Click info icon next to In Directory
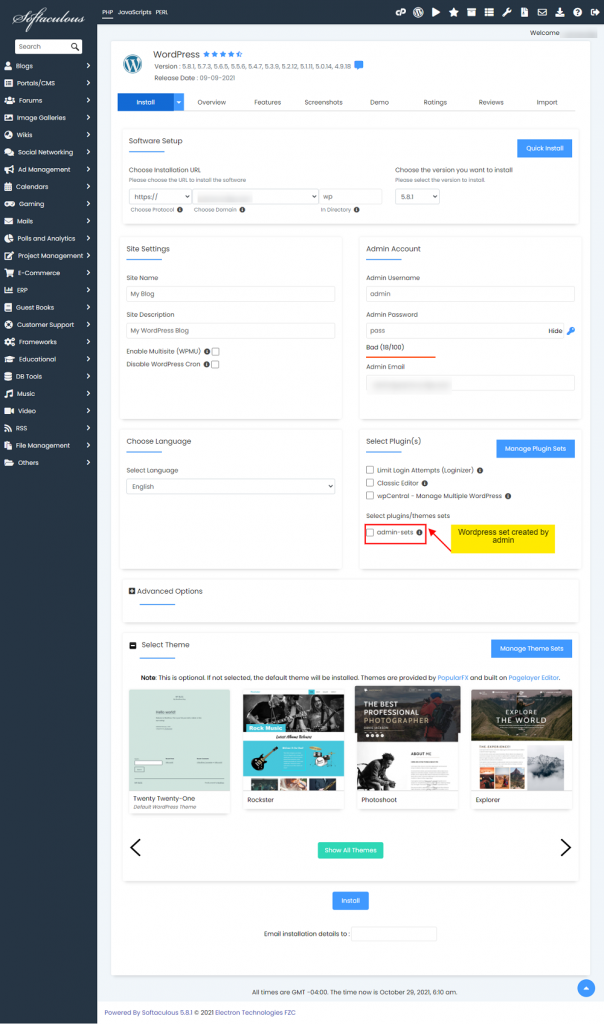The width and height of the screenshot is (604, 1024). [x=357, y=210]
